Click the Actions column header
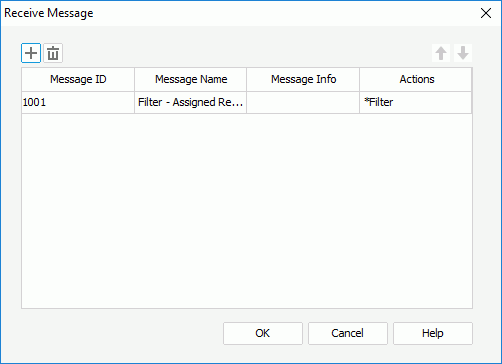The width and height of the screenshot is (502, 364). pyautogui.click(x=416, y=79)
